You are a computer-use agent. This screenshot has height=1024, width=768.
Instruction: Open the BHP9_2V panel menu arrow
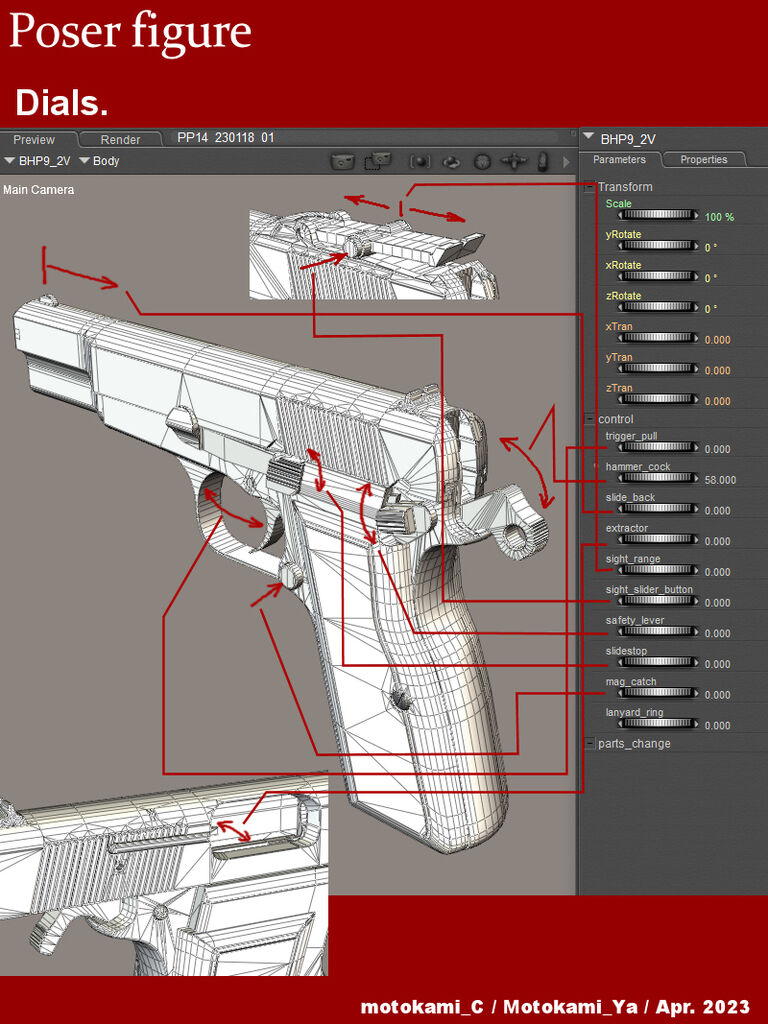click(589, 137)
